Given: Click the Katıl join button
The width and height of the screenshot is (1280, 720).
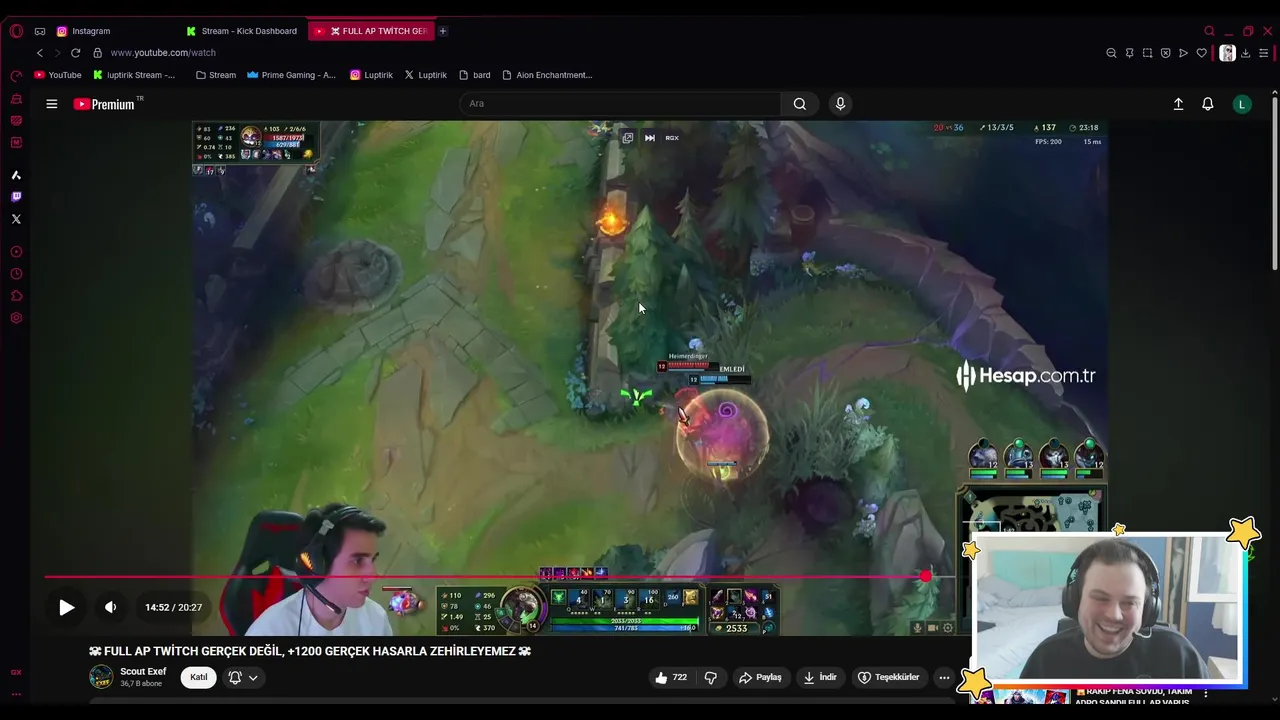Looking at the screenshot, I should coord(199,677).
